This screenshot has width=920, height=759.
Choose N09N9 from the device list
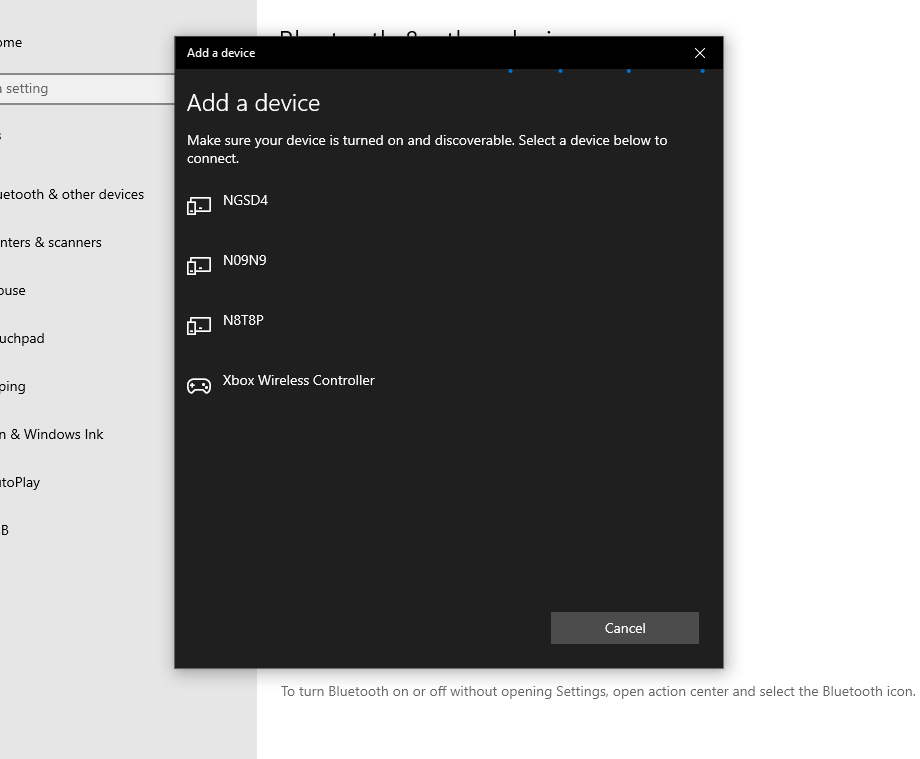[x=244, y=260]
